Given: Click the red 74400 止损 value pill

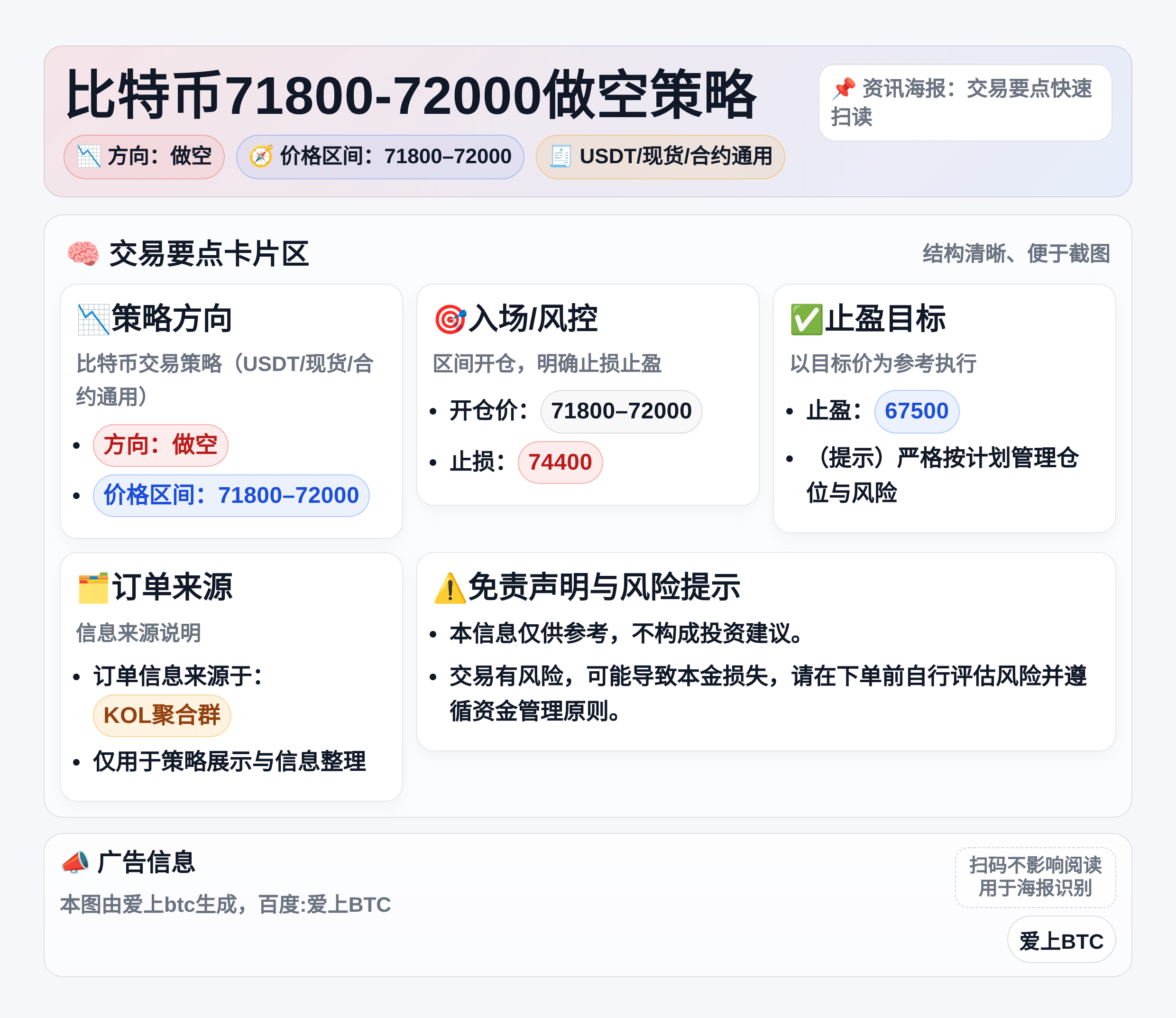Looking at the screenshot, I should (x=560, y=463).
